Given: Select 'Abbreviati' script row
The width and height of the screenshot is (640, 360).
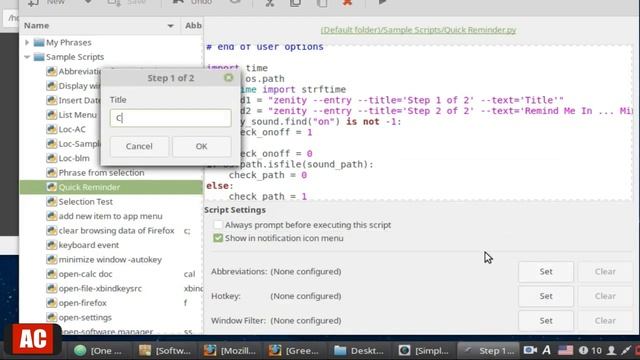Looking at the screenshot, I should pyautogui.click(x=79, y=71).
